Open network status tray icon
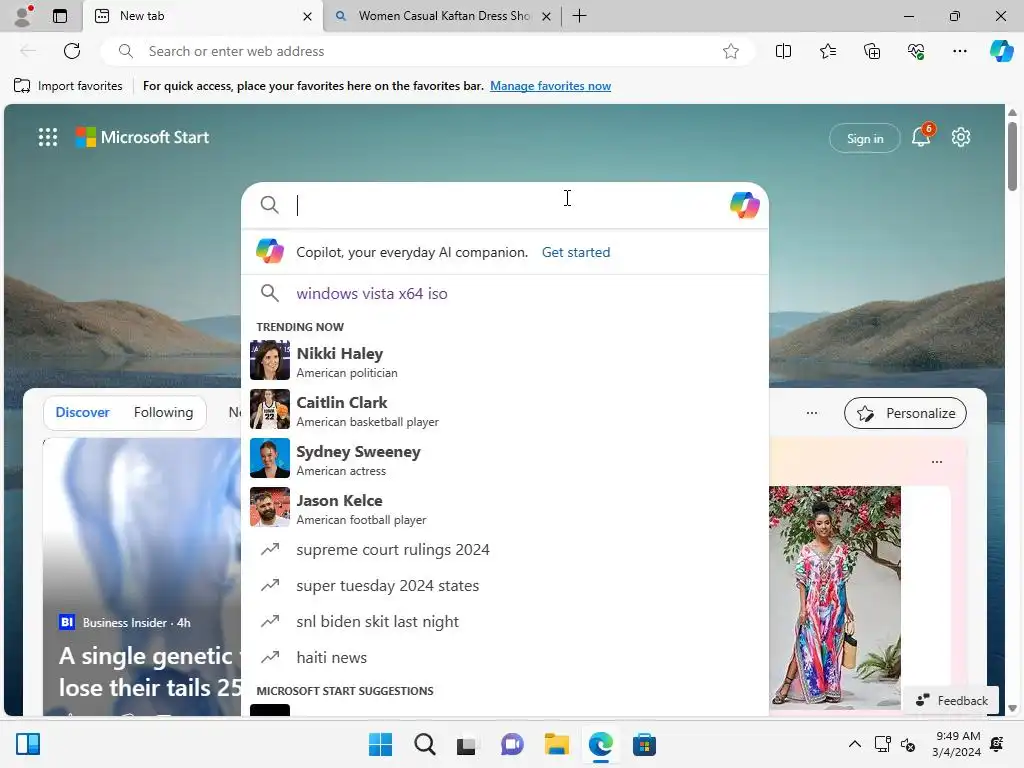1024x768 pixels. tap(882, 744)
